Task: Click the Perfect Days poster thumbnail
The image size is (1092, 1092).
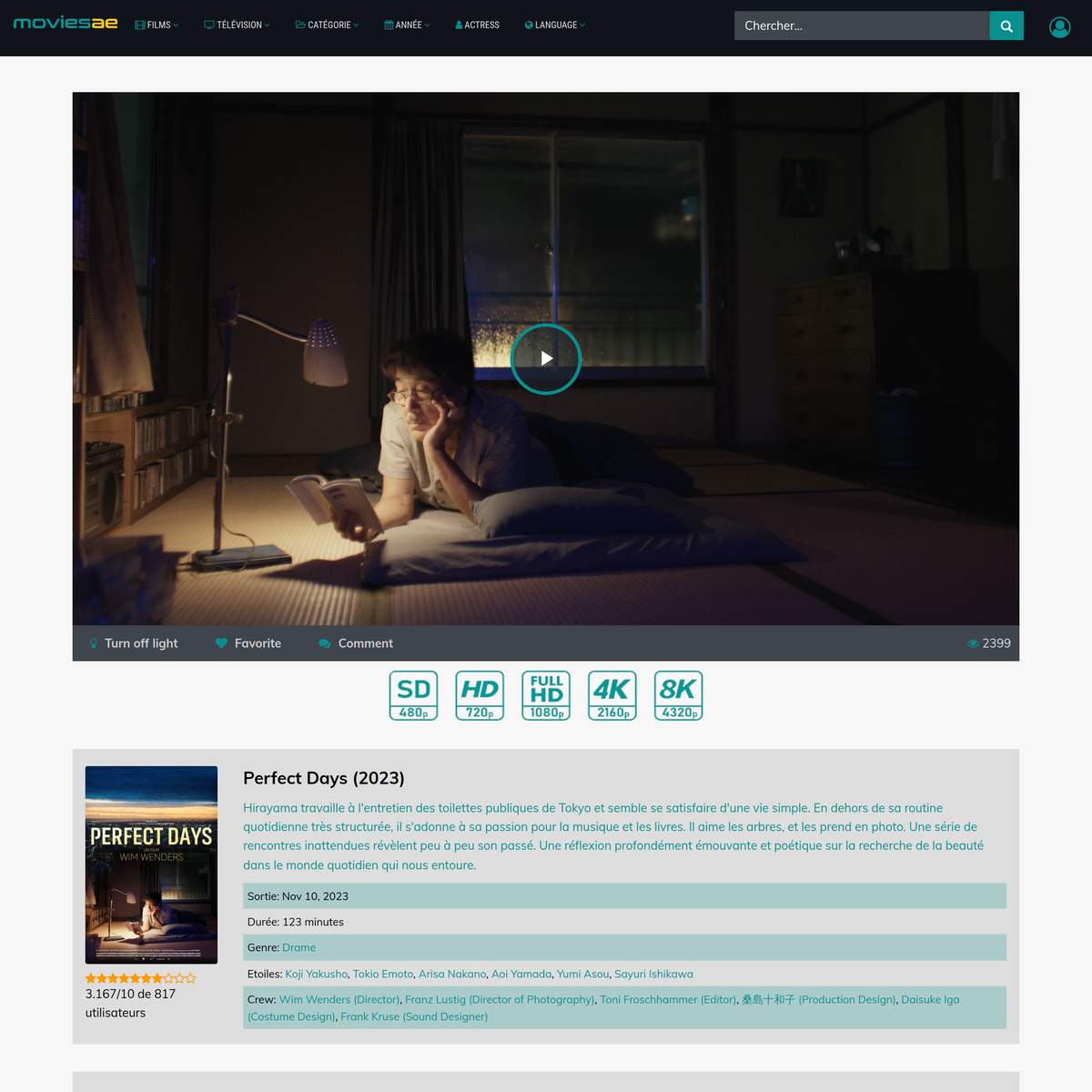Action: pyautogui.click(x=151, y=864)
